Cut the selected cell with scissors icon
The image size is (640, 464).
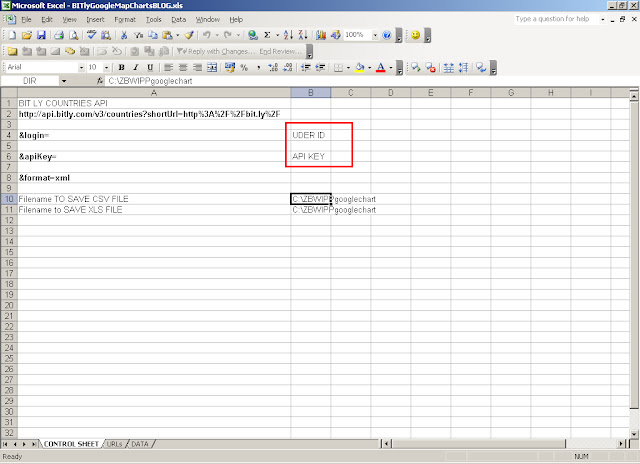124,35
